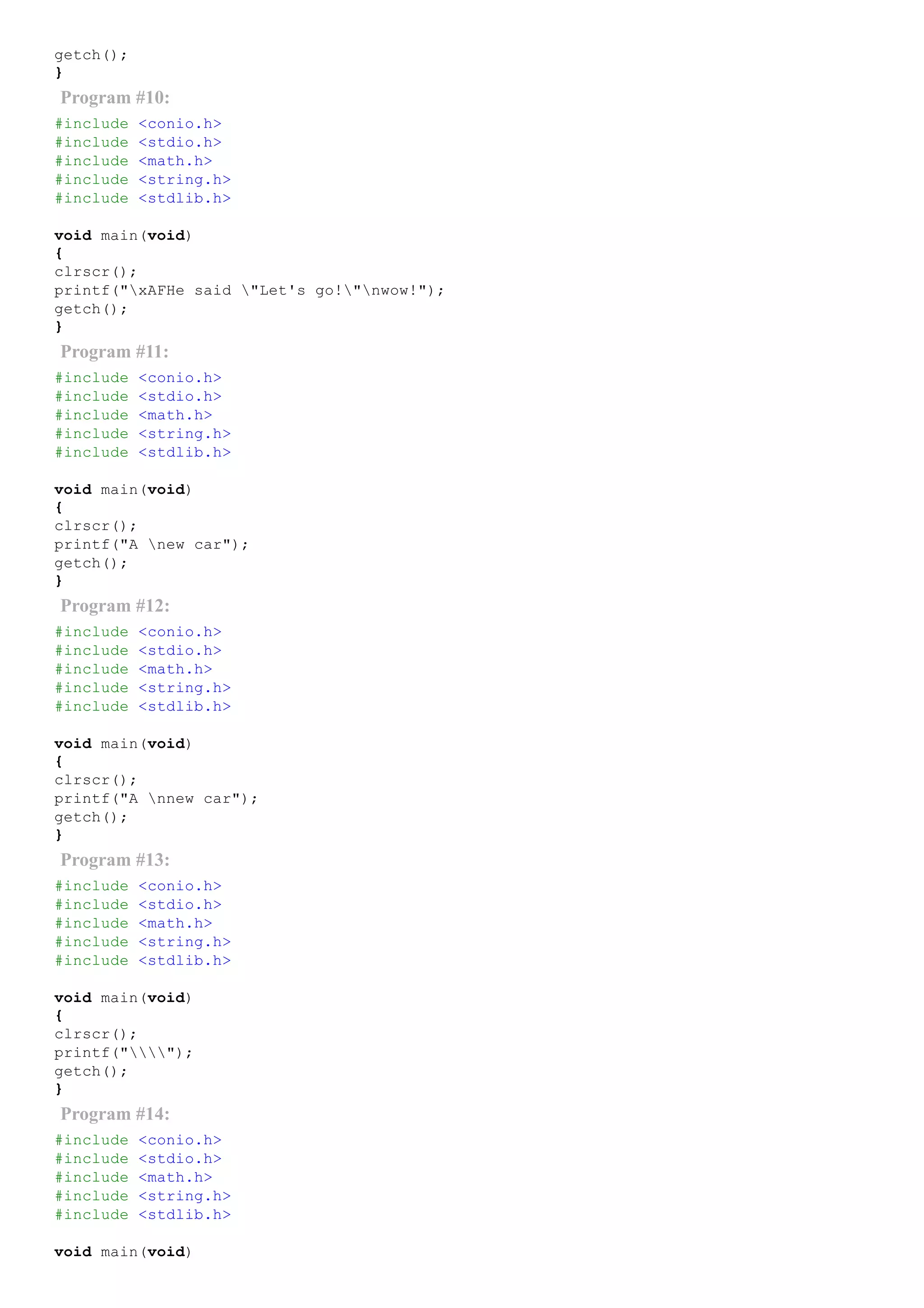Viewport: 924px width, 1308px height.
Task: Click the stdio.h include in Program #14
Action: point(138,1160)
